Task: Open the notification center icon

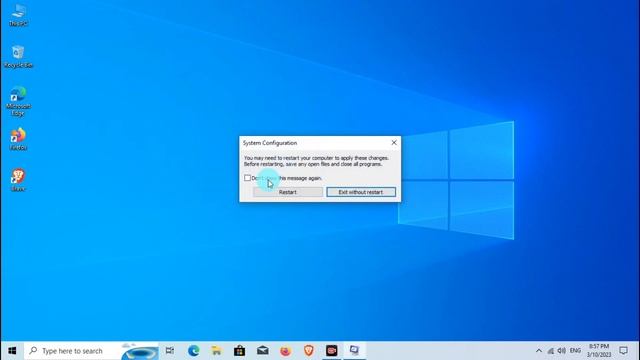Action: pos(623,351)
